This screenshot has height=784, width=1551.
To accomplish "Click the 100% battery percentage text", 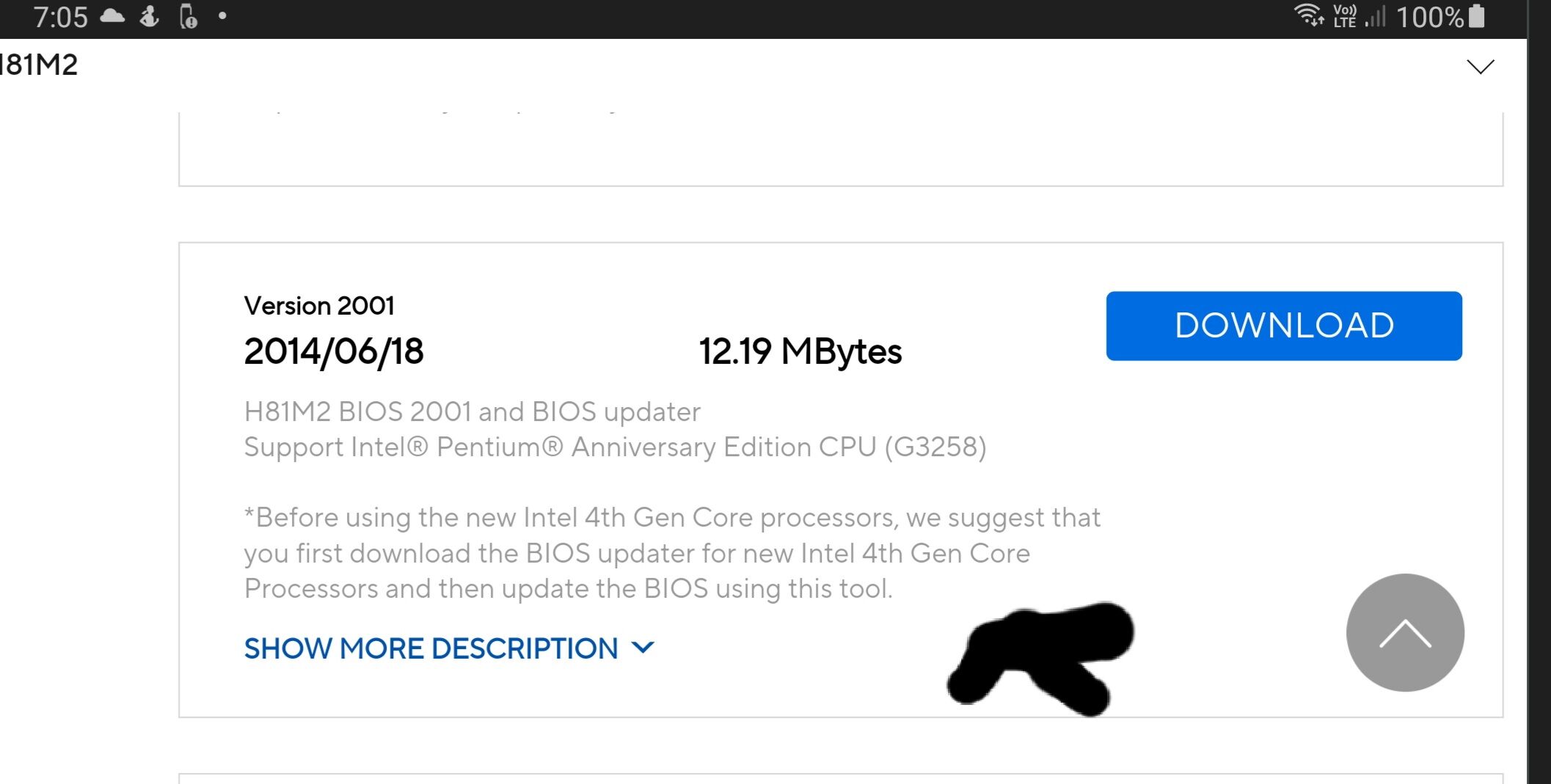I will tap(1430, 17).
